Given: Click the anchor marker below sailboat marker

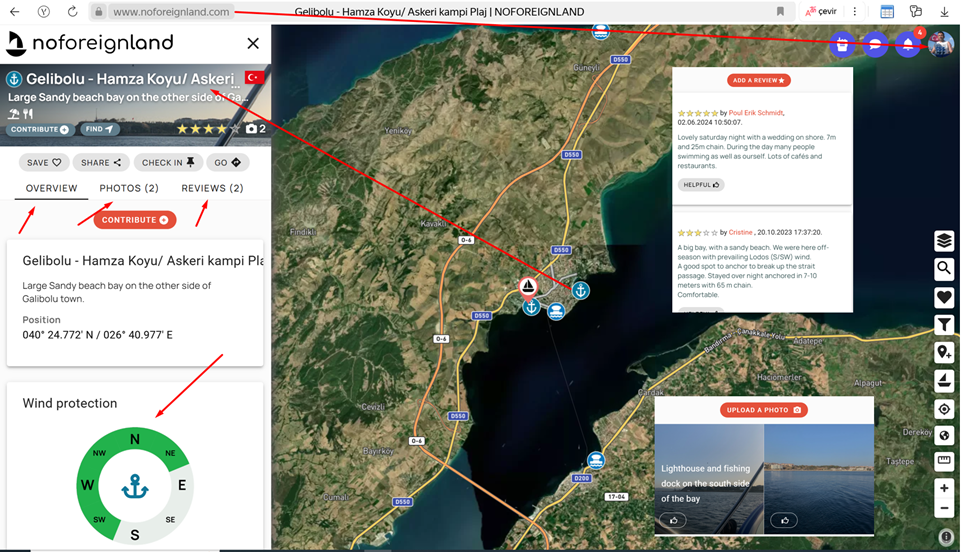Looking at the screenshot, I should pos(531,306).
